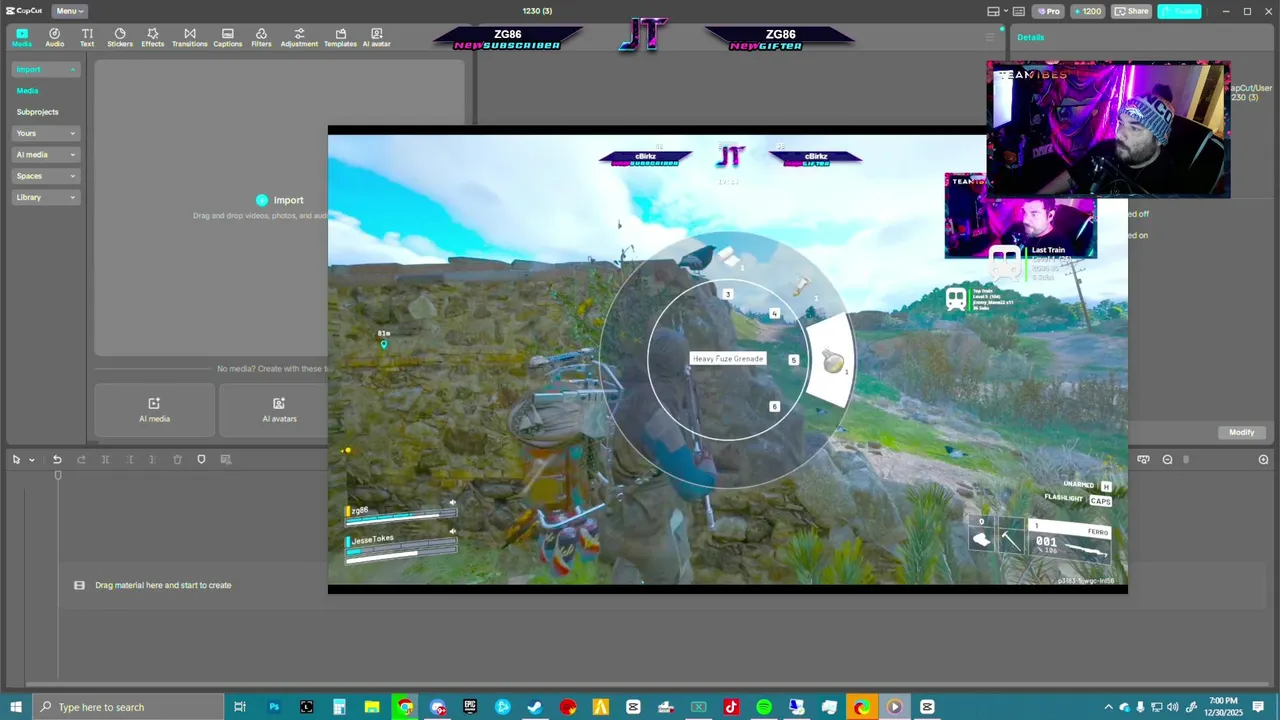Expand the cursor tool dropdown arrow
This screenshot has width=1280, height=720.
click(32, 460)
